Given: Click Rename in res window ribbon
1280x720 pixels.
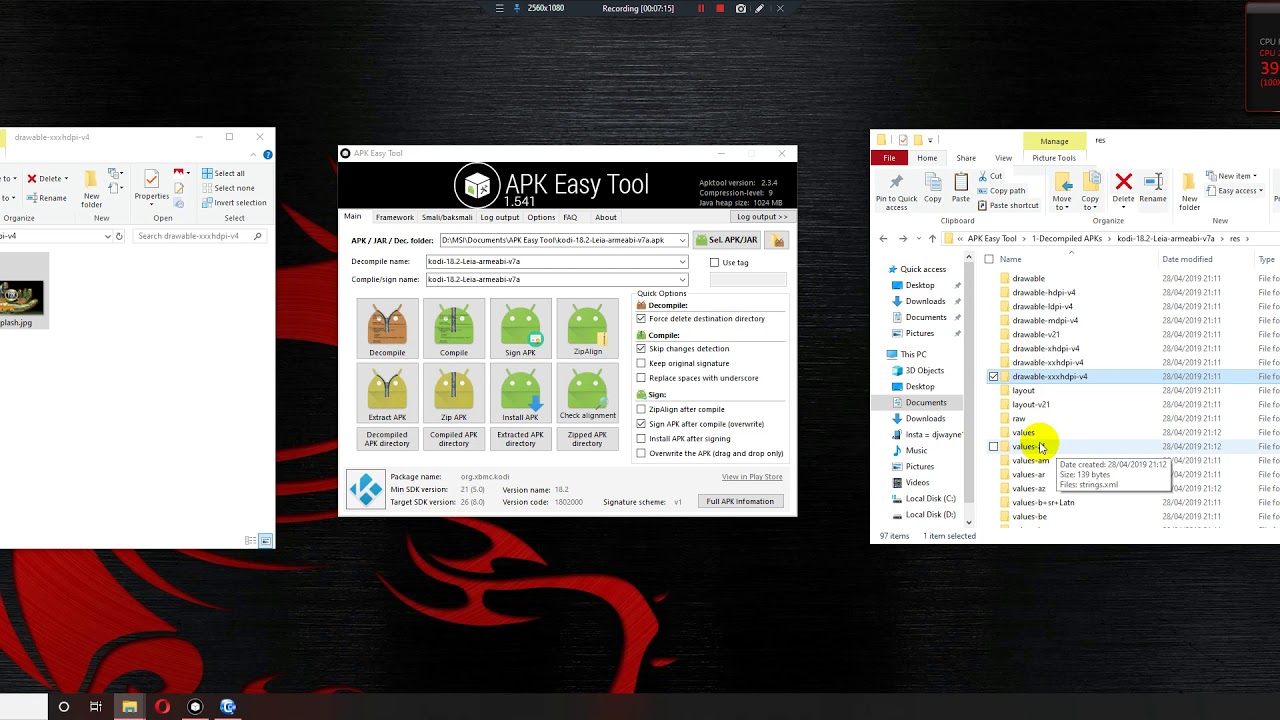Looking at the screenshot, I should [1153, 188].
